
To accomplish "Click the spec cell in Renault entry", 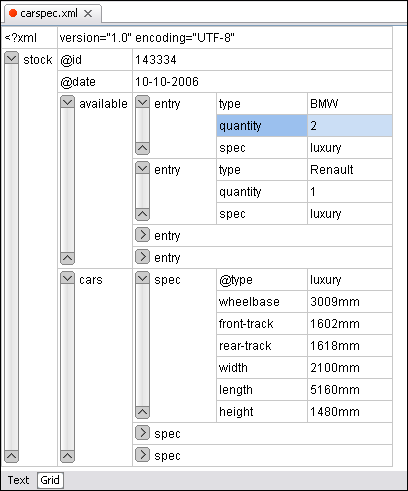I will click(x=262, y=214).
